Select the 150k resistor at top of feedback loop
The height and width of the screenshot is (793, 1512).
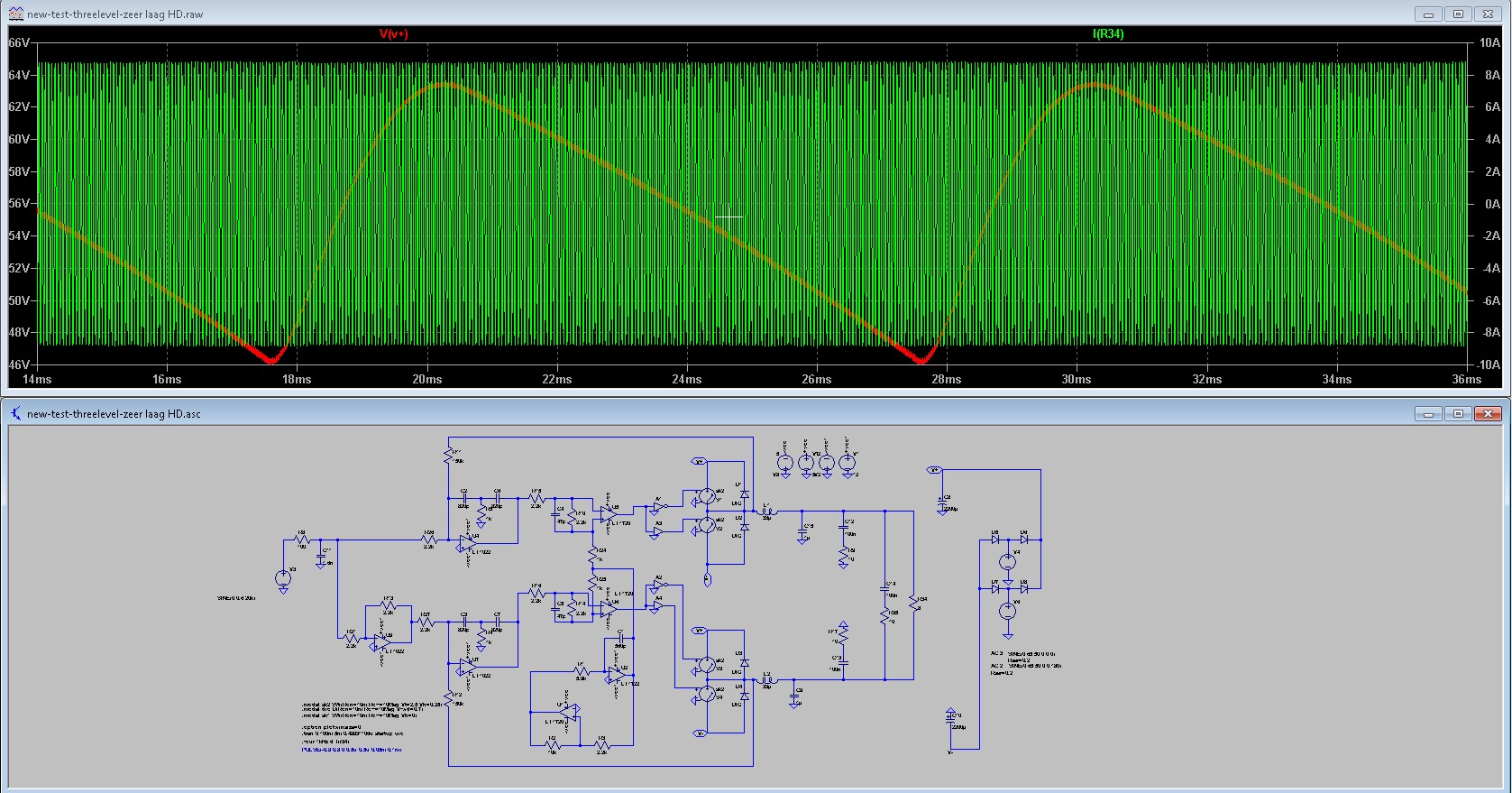click(x=449, y=456)
